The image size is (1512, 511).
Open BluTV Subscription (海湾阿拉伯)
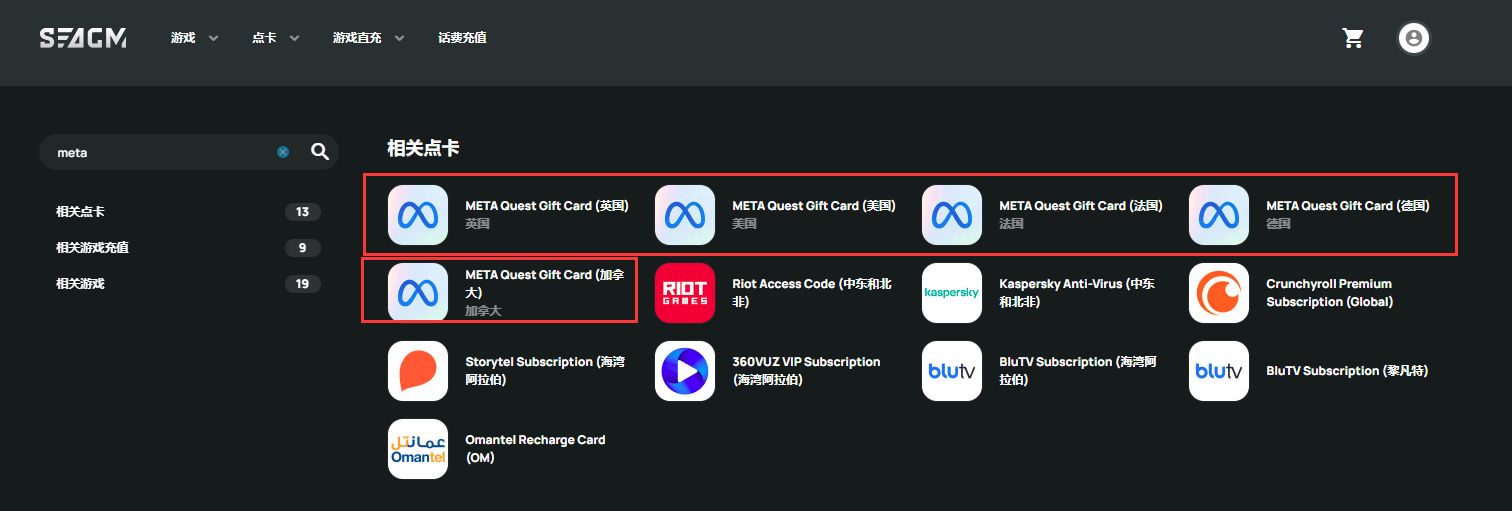[x=1078, y=371]
